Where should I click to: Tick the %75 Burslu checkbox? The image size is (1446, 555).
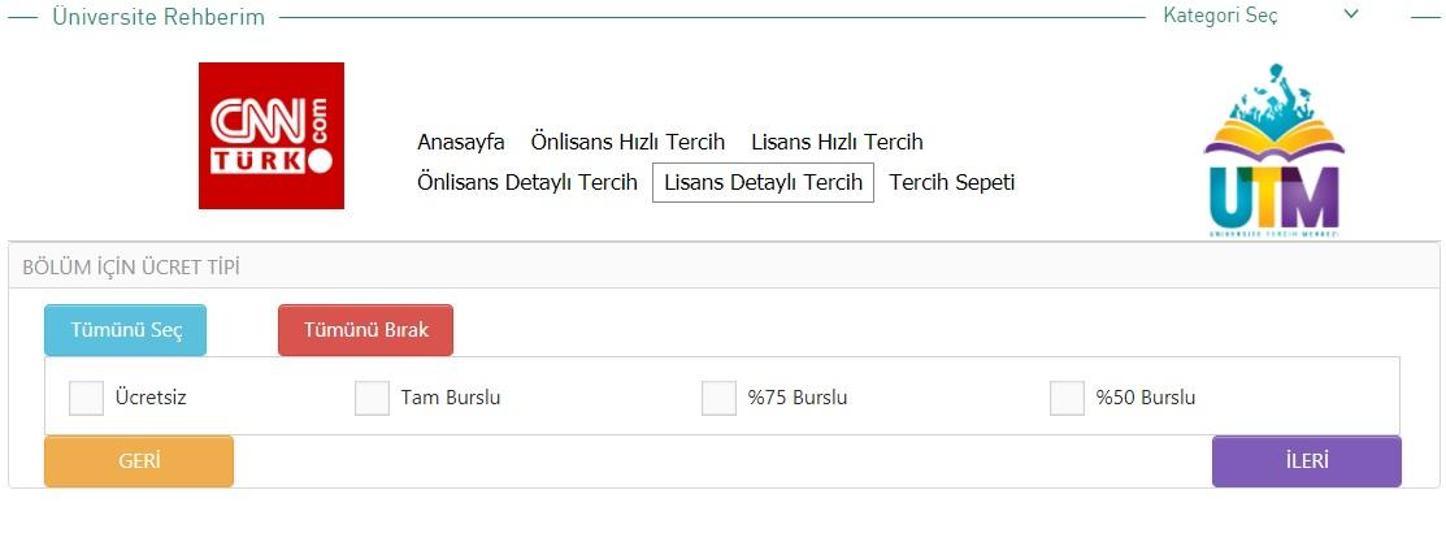pos(719,398)
